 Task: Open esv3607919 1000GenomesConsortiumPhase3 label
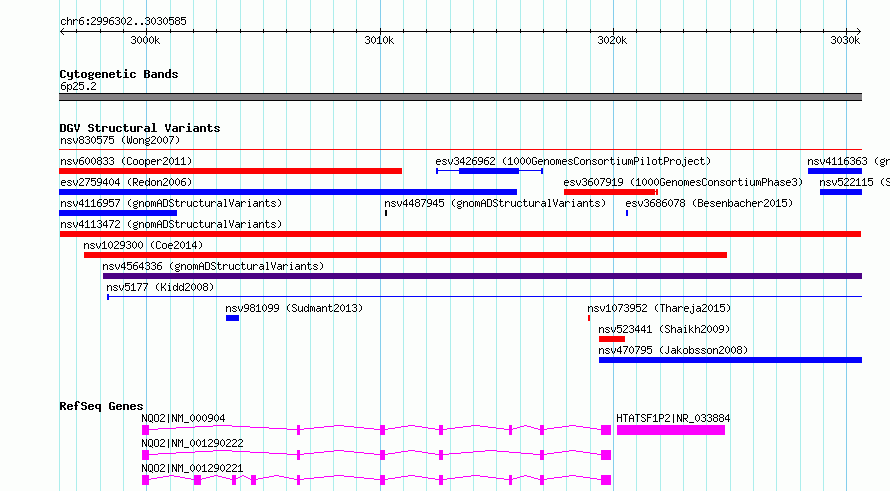pyautogui.click(x=683, y=182)
